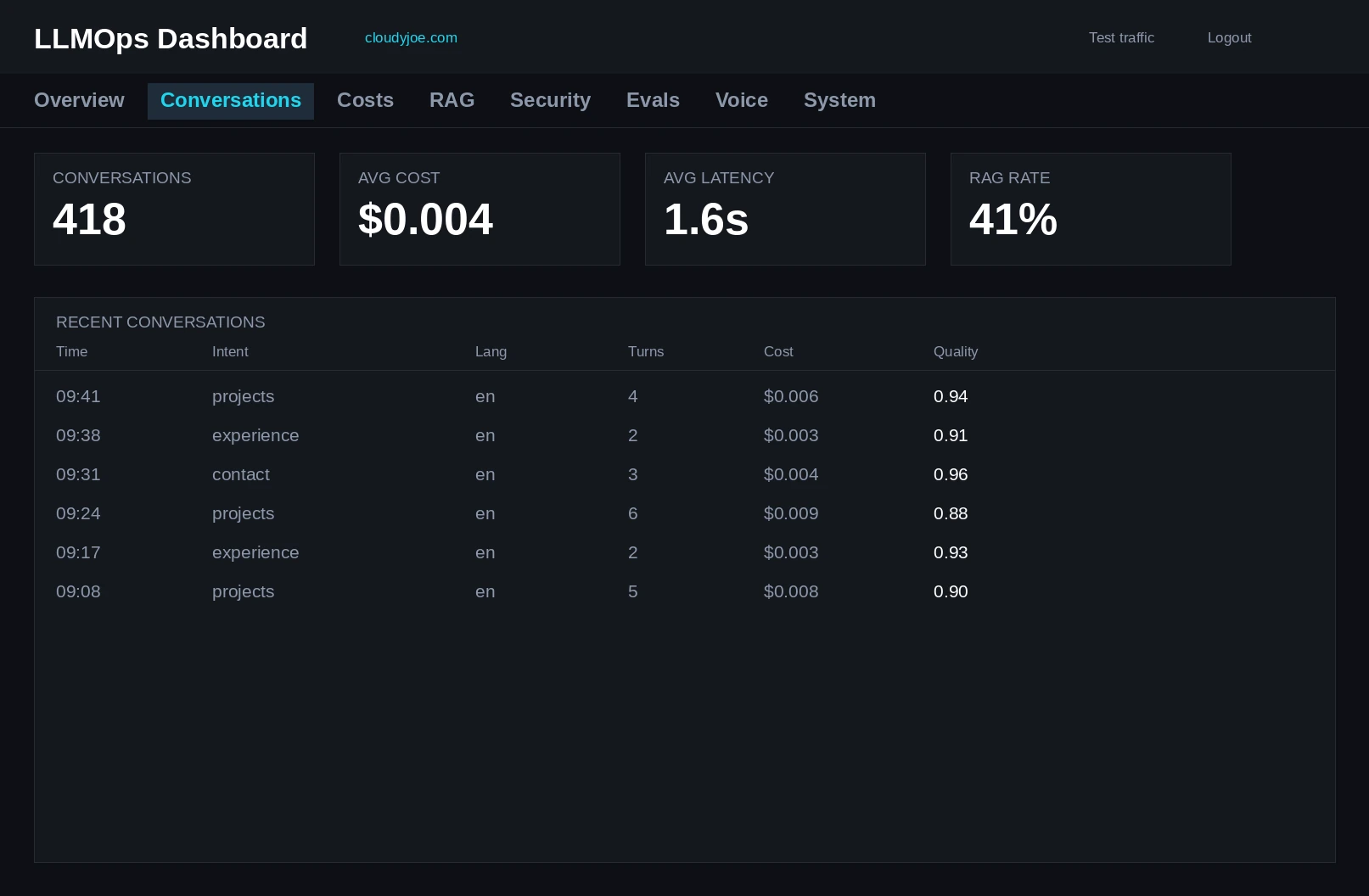
Task: Click the $0.008 cost value
Action: [791, 591]
